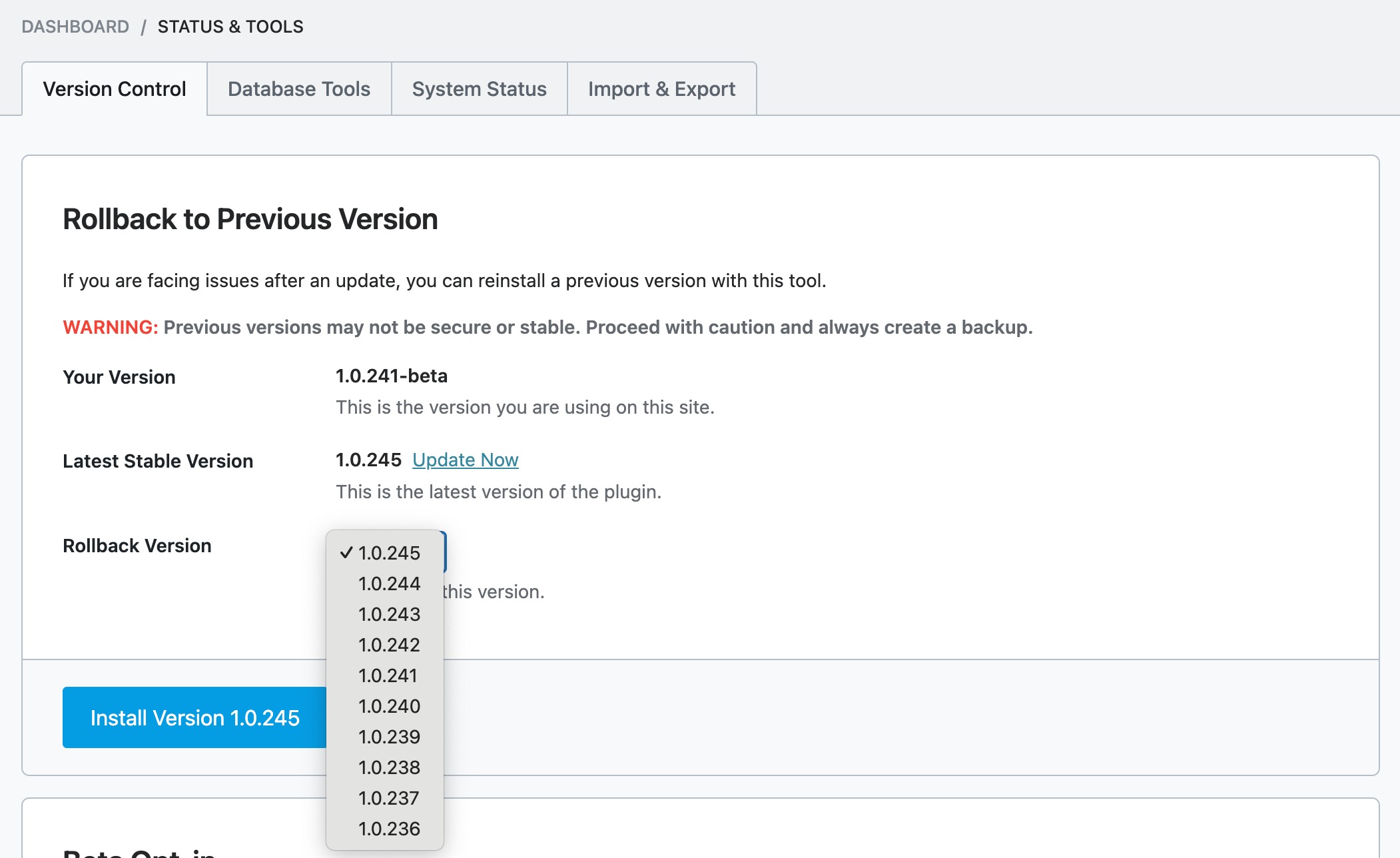Open the Version Control tab
Screen dimensions: 1400x858
(114, 89)
